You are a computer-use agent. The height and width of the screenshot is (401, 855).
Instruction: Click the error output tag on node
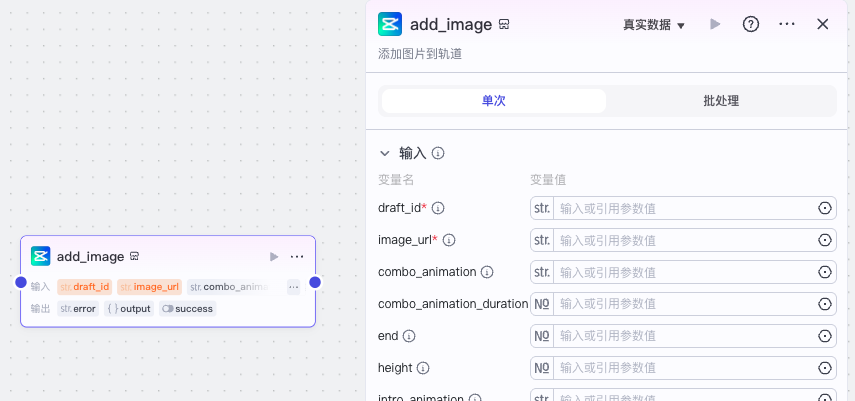[78, 309]
